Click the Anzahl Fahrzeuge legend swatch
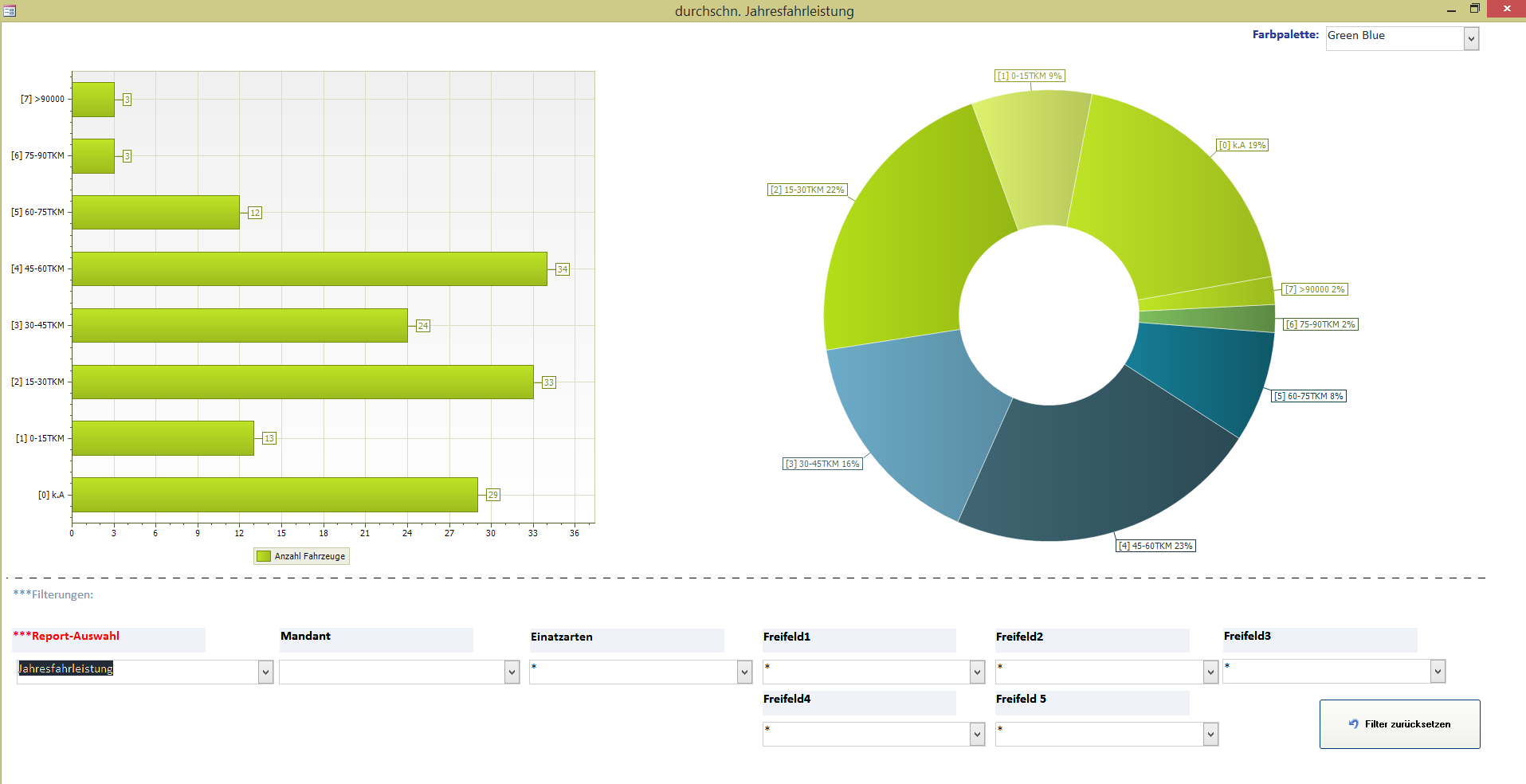 (x=264, y=556)
